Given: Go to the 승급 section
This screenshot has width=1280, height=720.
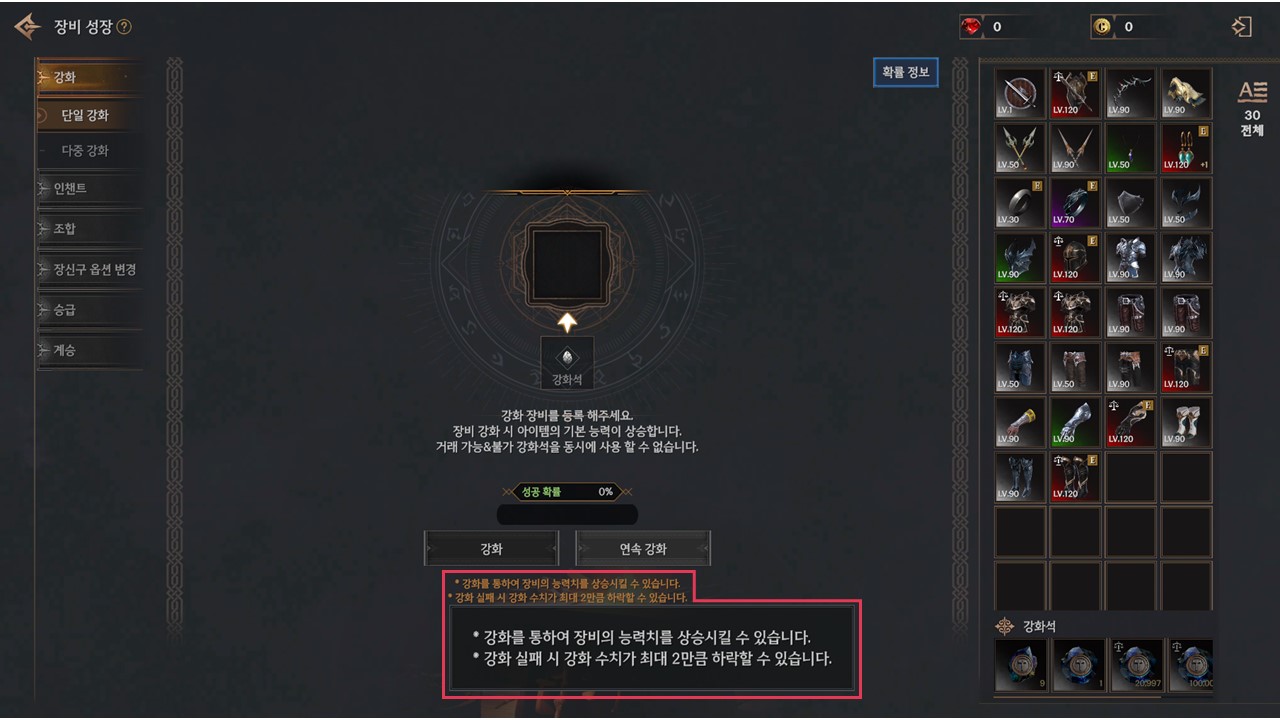Looking at the screenshot, I should [x=87, y=310].
